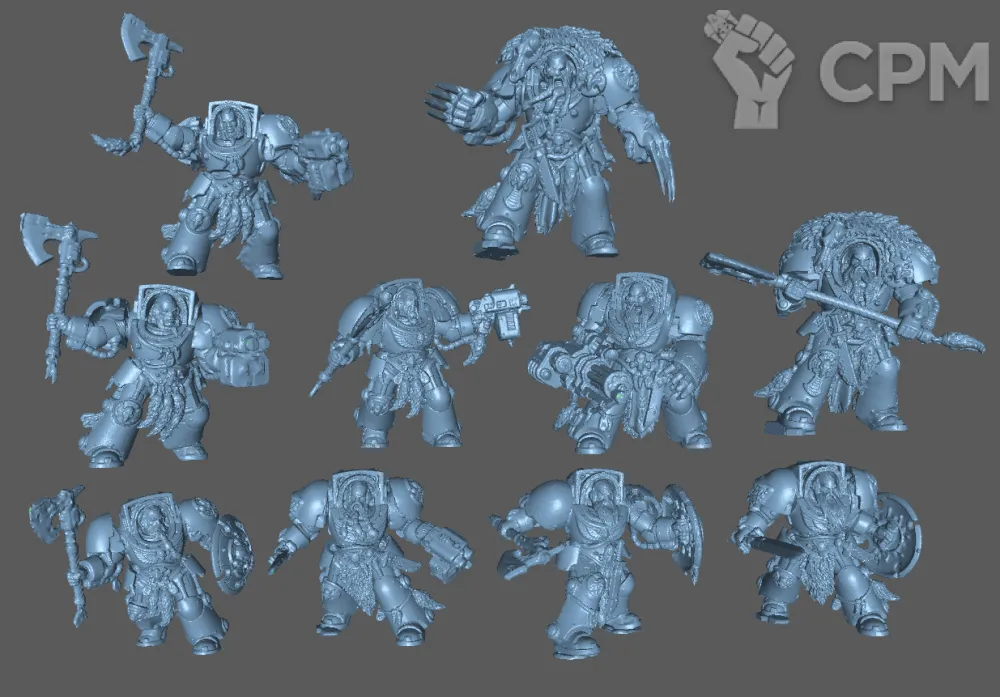Click the CPM watermark text
This screenshot has width=1000, height=697.
[903, 70]
